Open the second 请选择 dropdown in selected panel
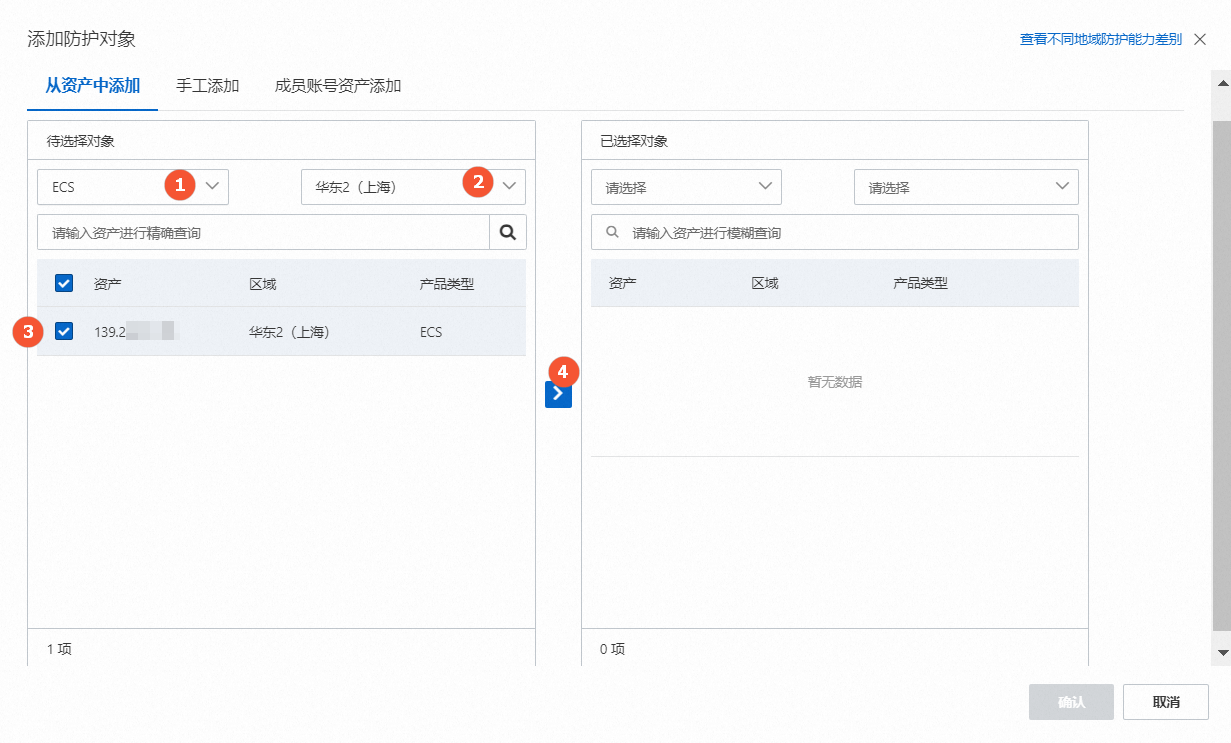 (965, 187)
